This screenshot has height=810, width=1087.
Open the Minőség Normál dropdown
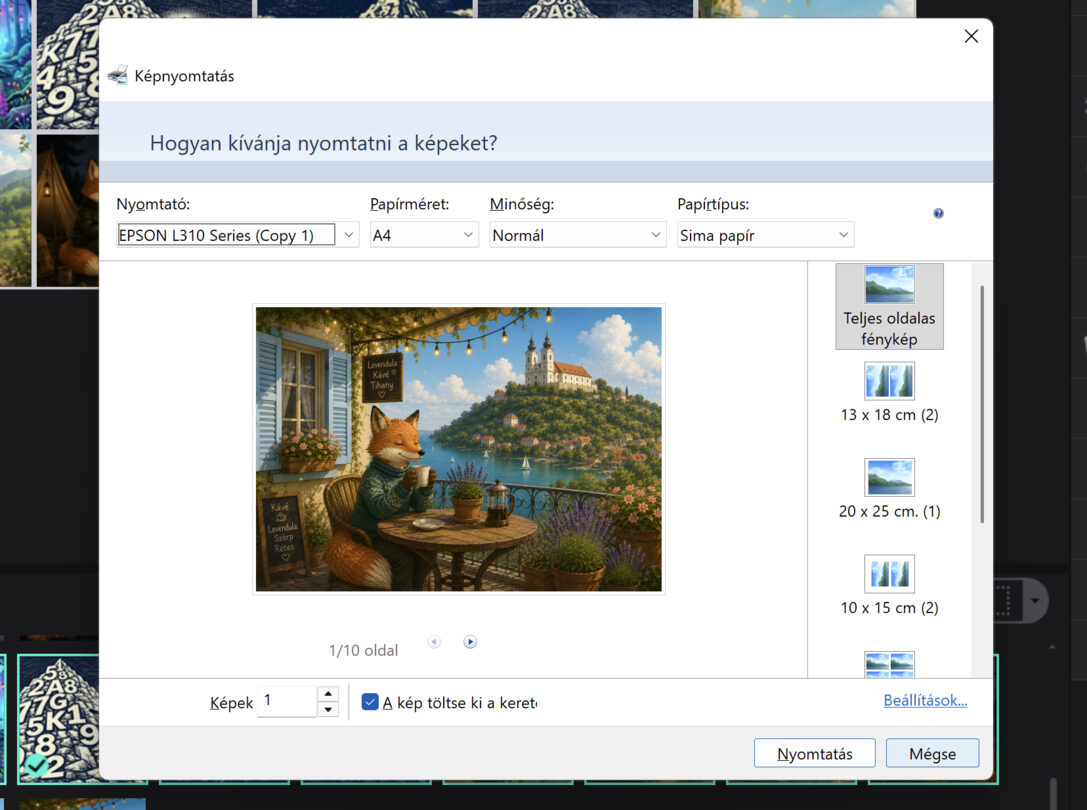point(577,235)
